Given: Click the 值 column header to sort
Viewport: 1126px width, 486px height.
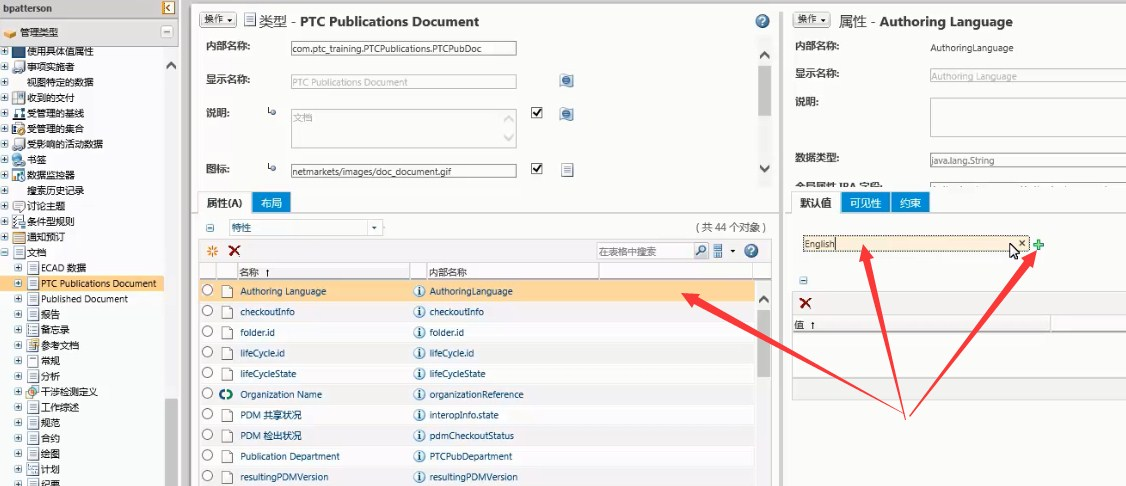Looking at the screenshot, I should click(921, 324).
